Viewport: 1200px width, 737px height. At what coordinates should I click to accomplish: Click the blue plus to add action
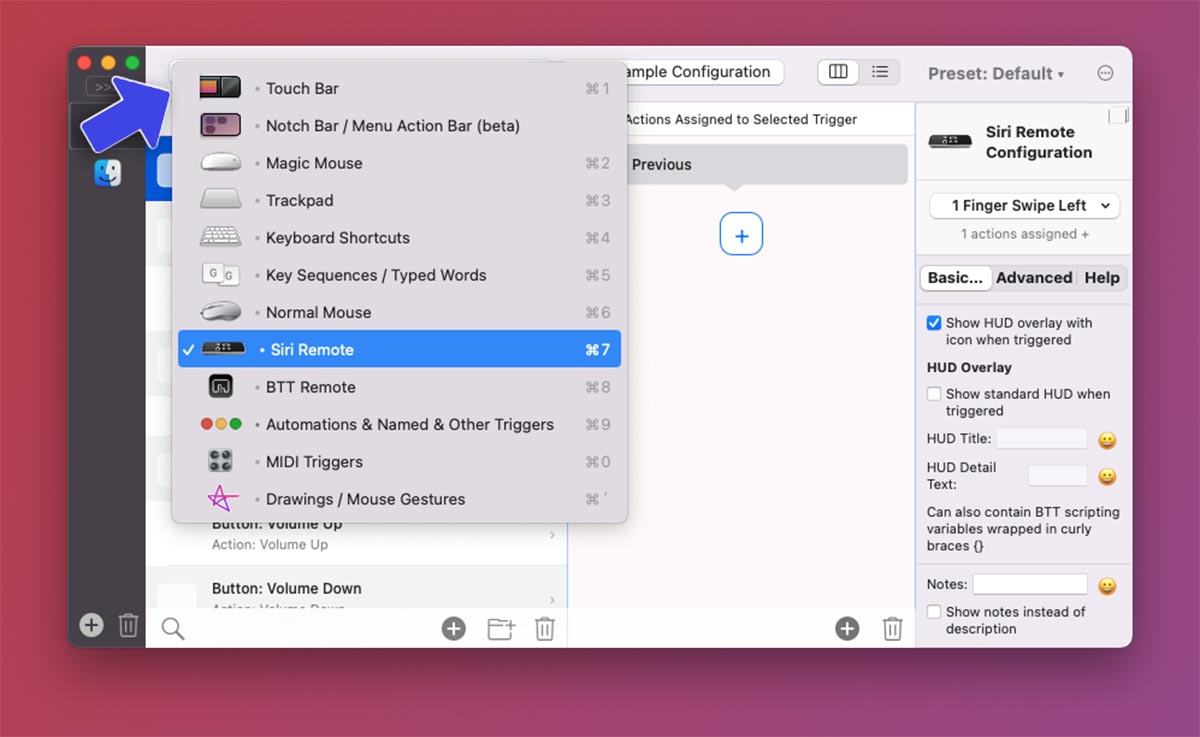click(741, 234)
